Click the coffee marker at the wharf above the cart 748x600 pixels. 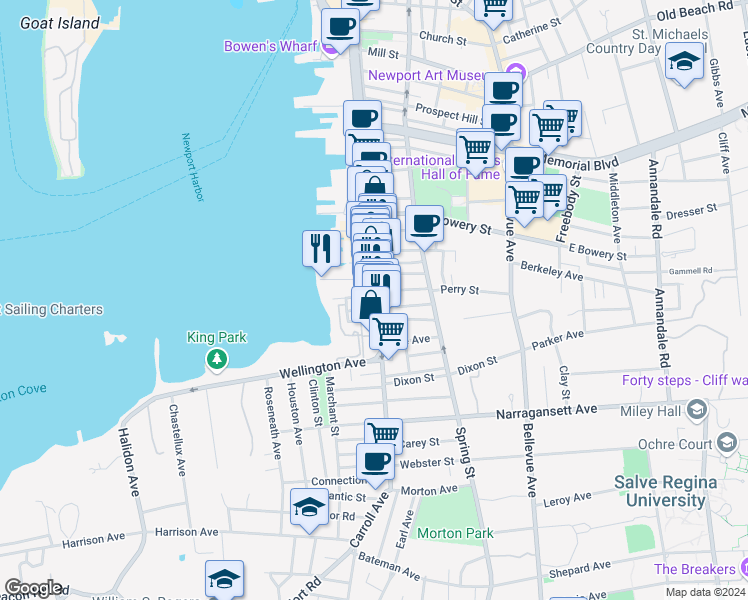363,117
